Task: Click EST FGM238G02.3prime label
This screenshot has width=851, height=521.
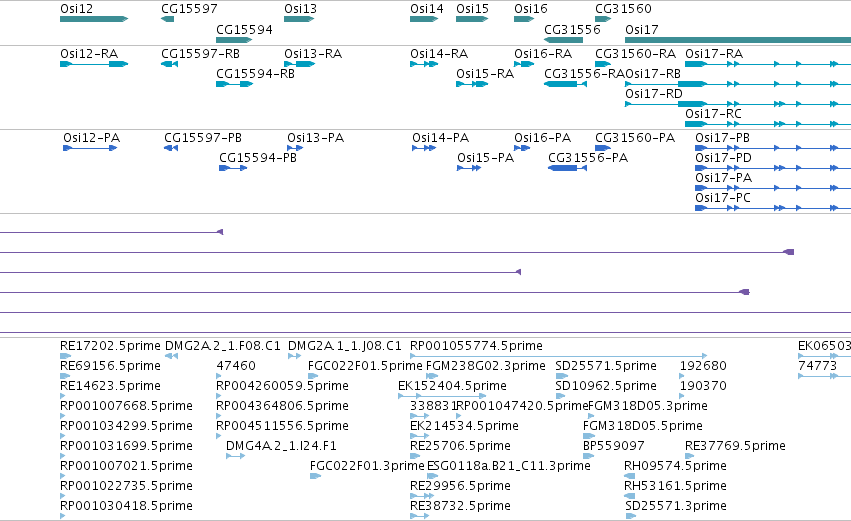Action: click(486, 366)
